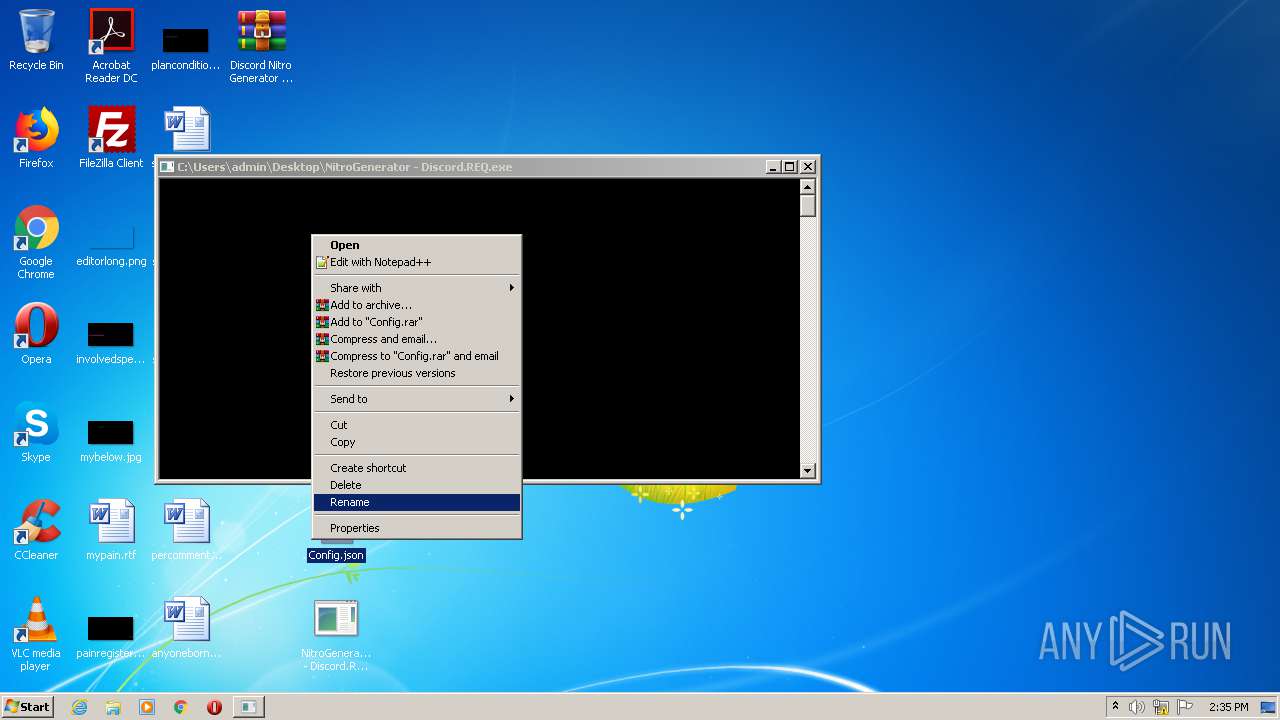Click console window scrollbar down arrow

(x=808, y=470)
